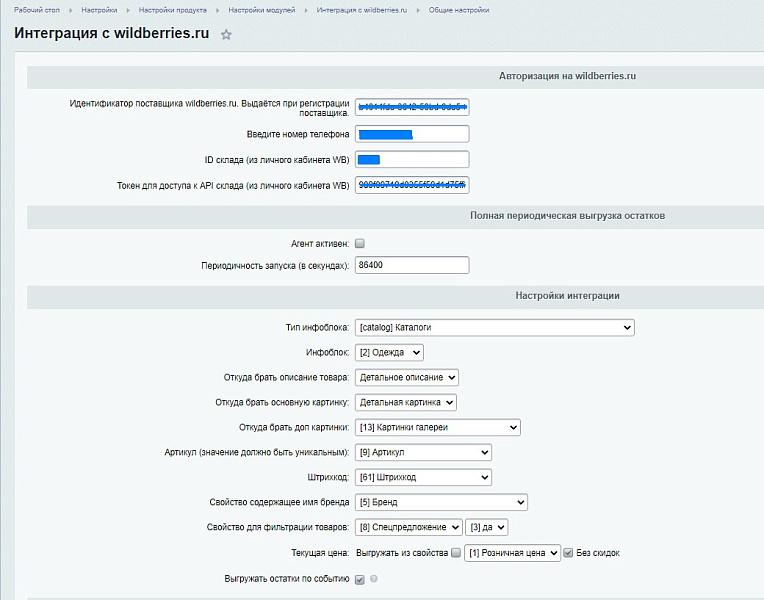Open 'Настройки продукта' breadcrumb link

tap(172, 10)
